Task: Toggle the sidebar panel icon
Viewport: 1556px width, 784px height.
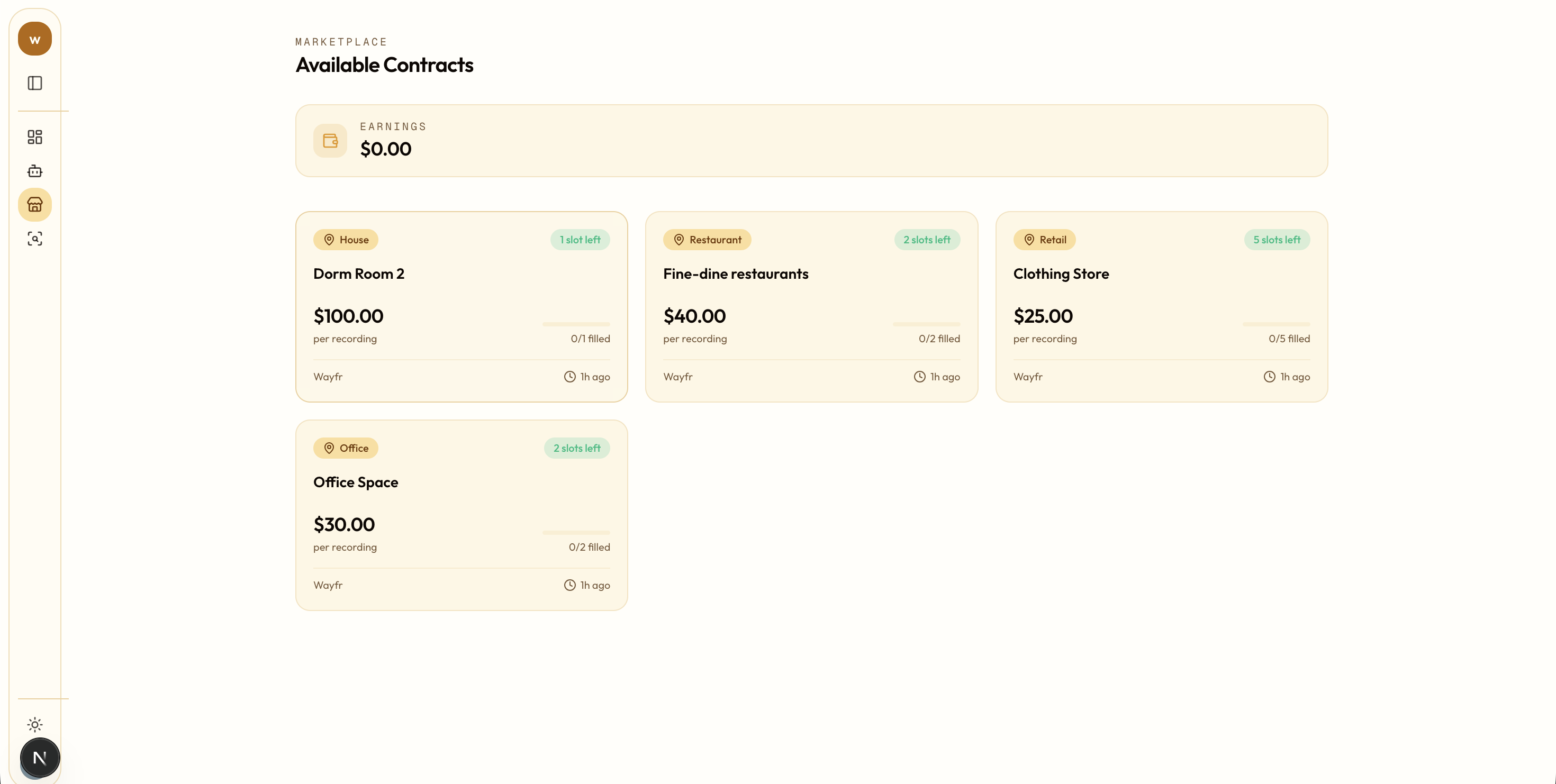Action: pyautogui.click(x=34, y=83)
